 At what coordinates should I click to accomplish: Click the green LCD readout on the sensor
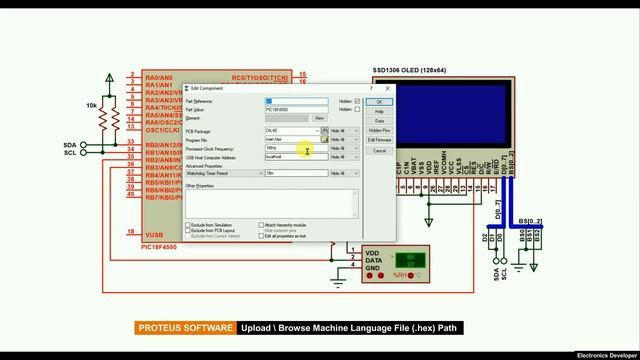coord(410,260)
